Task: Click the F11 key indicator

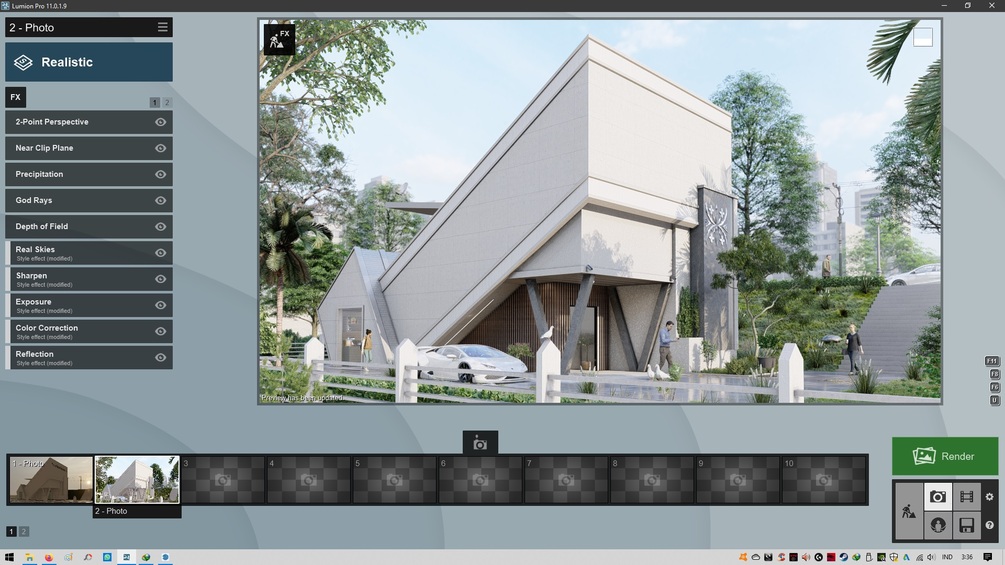Action: [x=992, y=361]
